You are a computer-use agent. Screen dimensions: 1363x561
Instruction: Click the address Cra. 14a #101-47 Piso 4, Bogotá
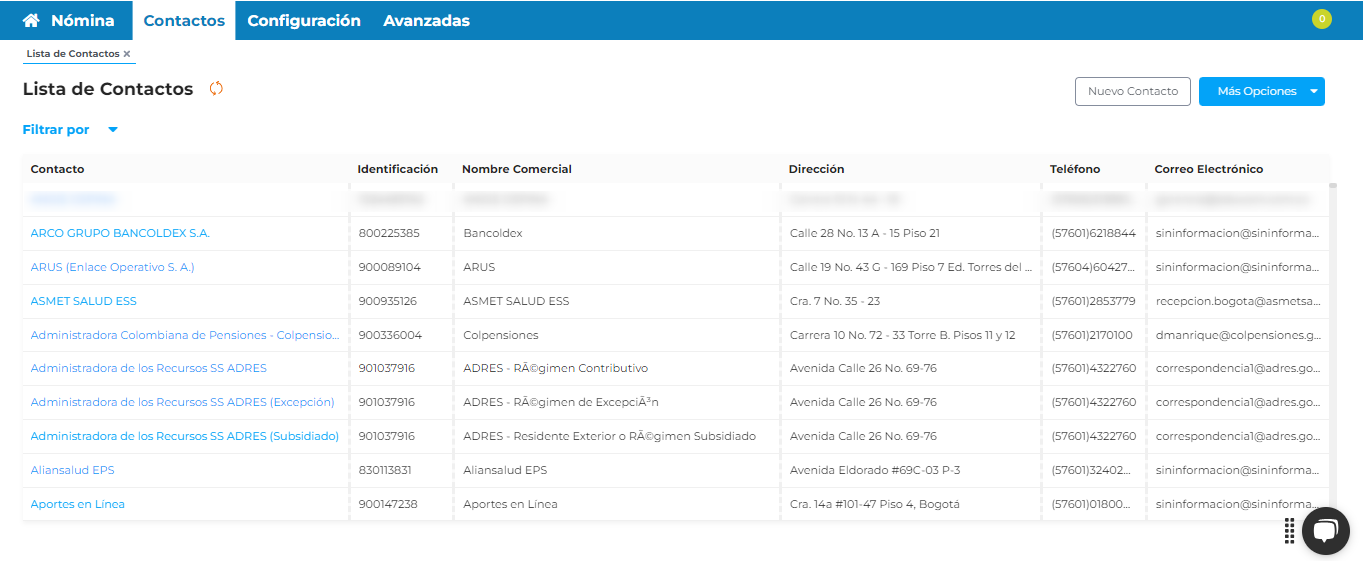875,504
